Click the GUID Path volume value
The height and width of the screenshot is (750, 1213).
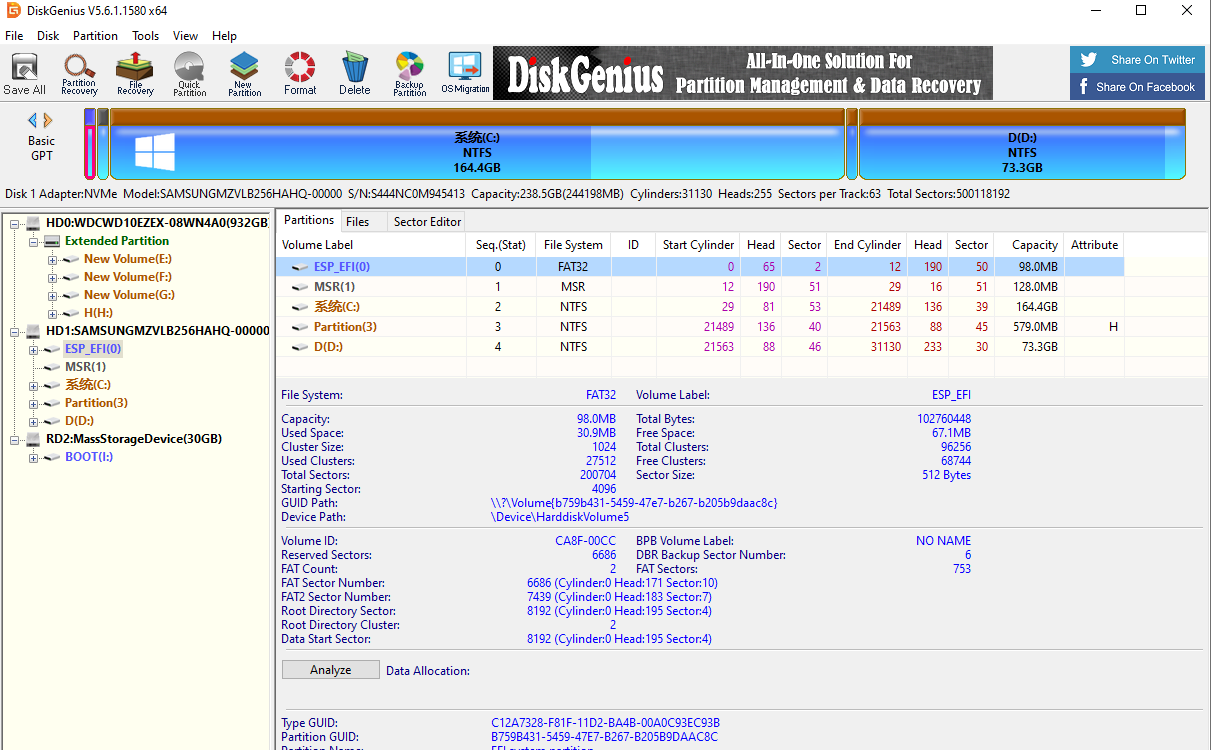pos(634,503)
